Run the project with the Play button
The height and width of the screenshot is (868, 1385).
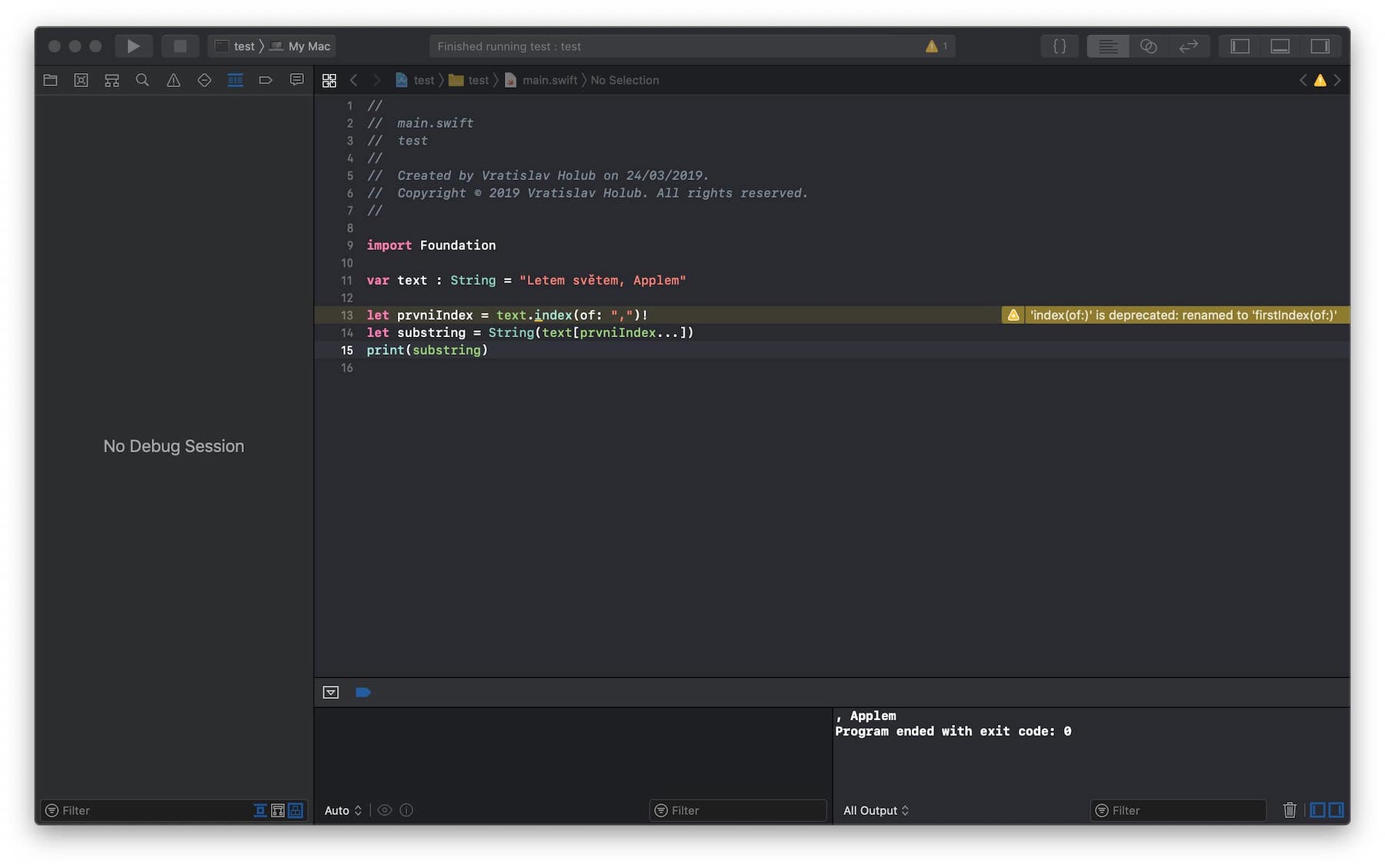[x=133, y=46]
